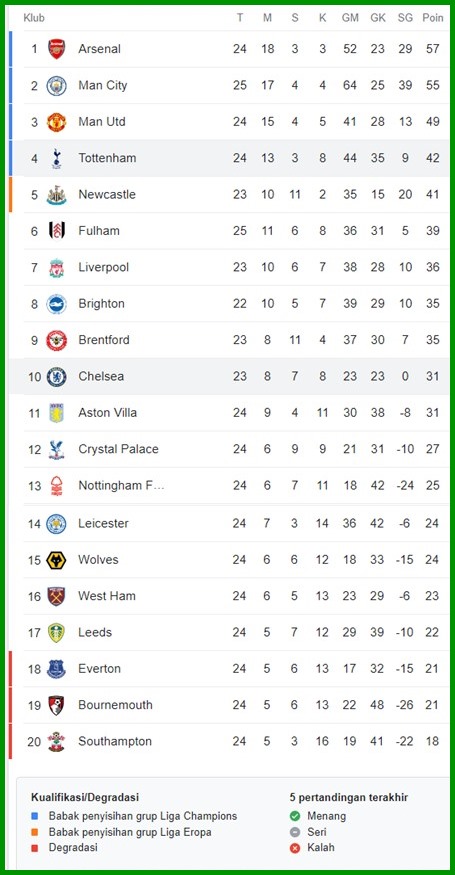The image size is (455, 875).
Task: Click the Poin column header
Action: [433, 18]
